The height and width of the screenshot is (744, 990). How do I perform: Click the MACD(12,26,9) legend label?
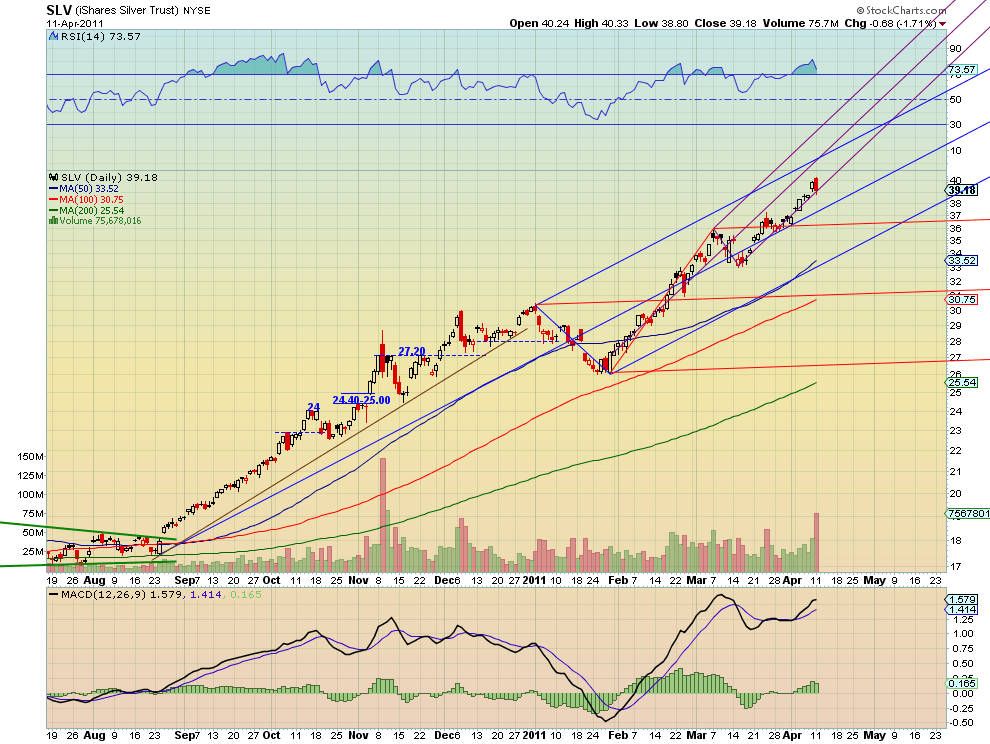[x=104, y=595]
